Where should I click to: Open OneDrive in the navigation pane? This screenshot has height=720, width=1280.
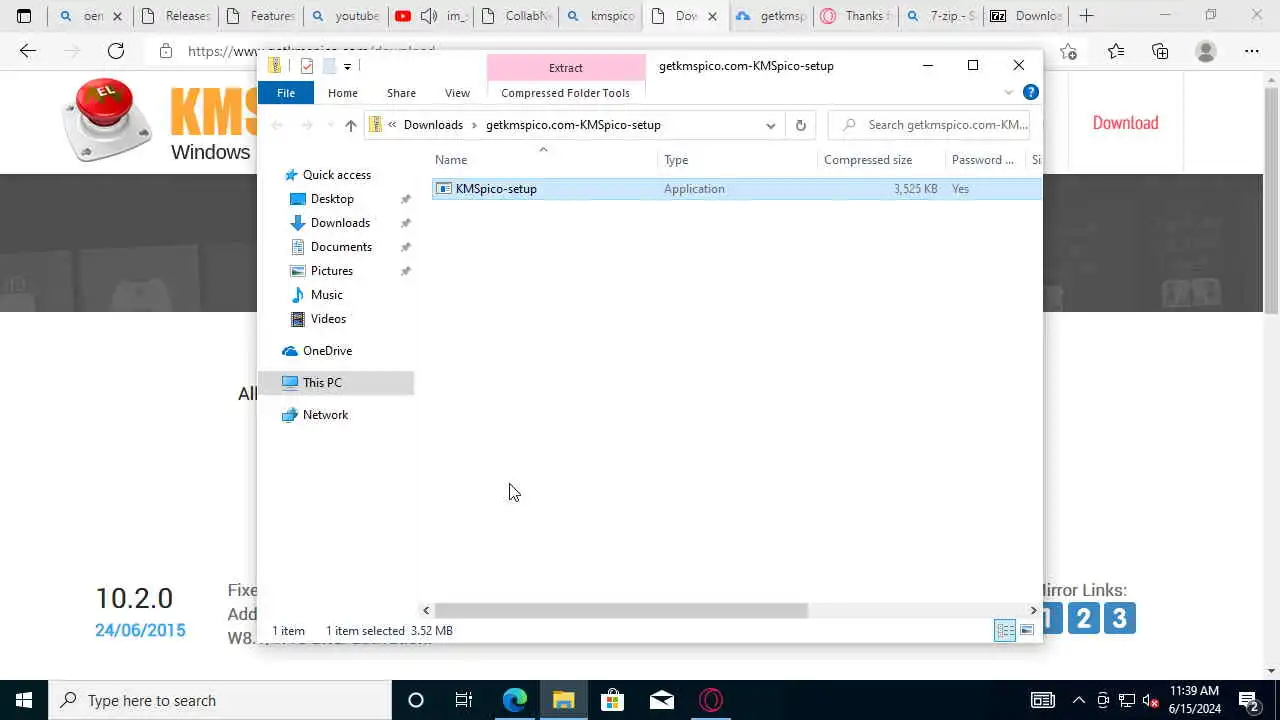click(327, 351)
